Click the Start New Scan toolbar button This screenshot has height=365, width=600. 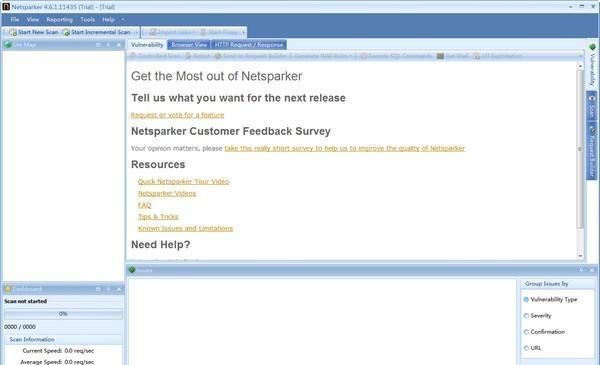34,32
